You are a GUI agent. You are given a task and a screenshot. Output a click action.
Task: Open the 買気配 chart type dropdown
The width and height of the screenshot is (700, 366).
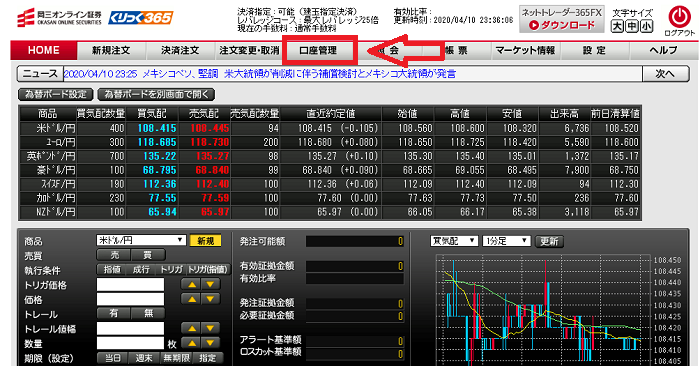tap(454, 241)
